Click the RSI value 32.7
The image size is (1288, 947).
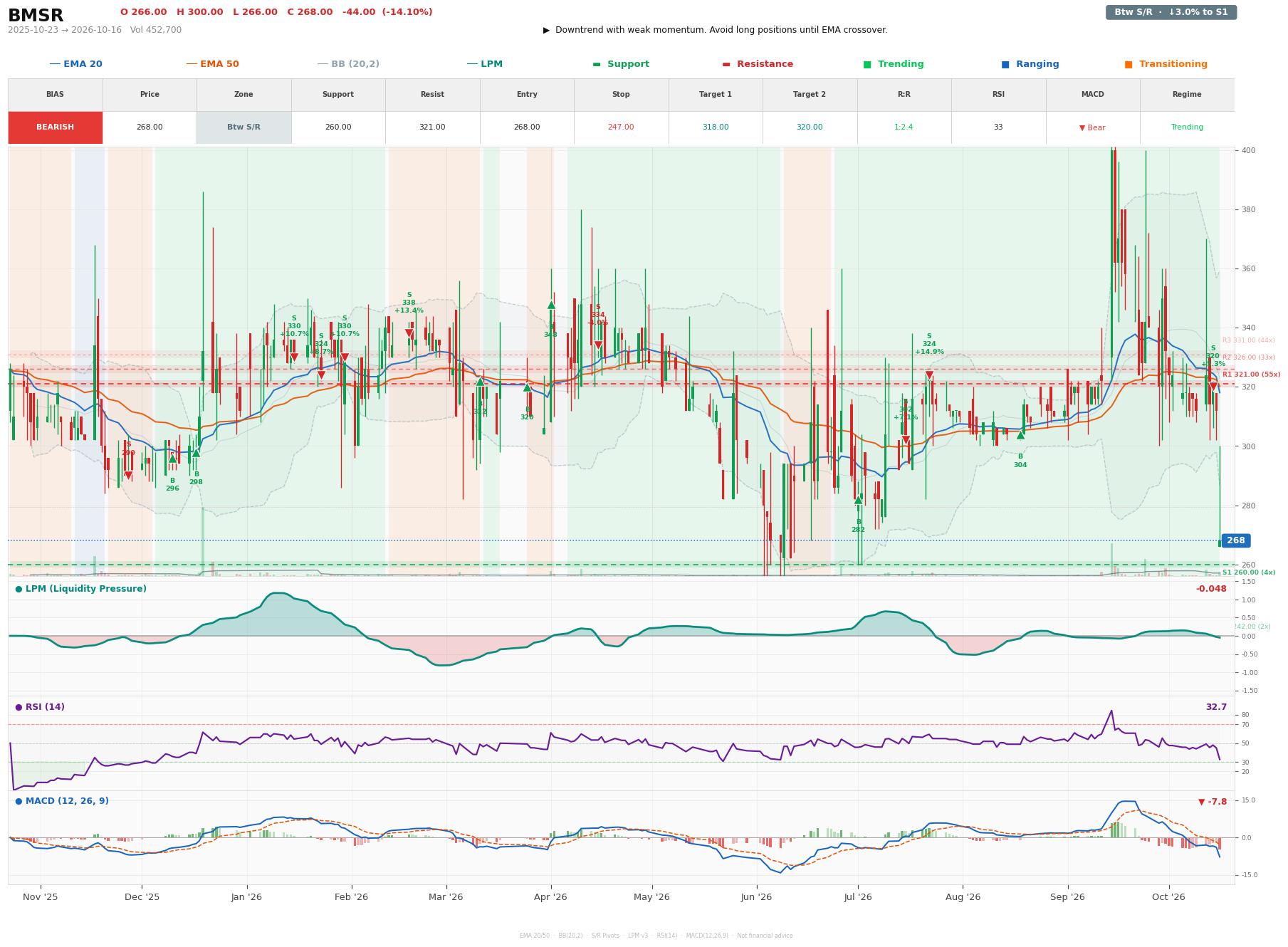1216,707
